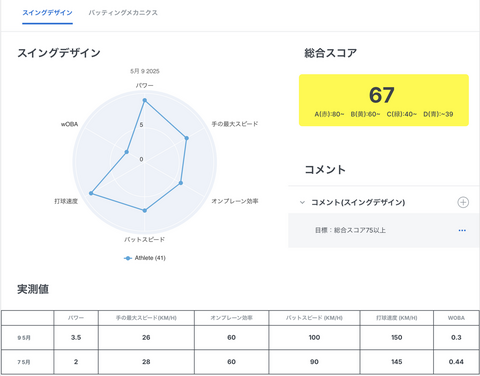Select the スイングデザイン tab
This screenshot has width=480, height=376.
(x=47, y=13)
